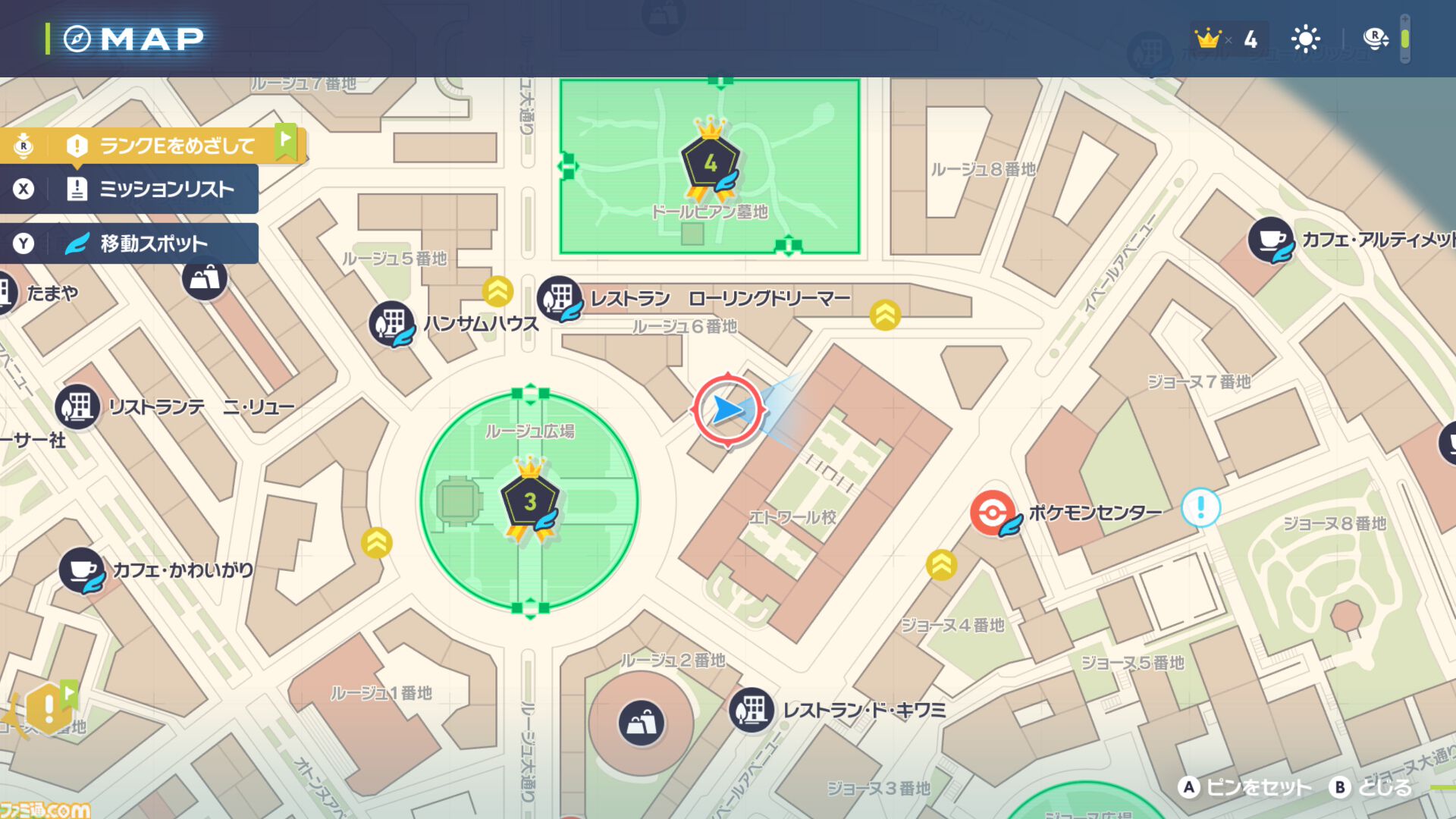Click the yellow chevron marker left of ルージュ広場
Viewport: 1456px width, 819px height.
point(377,543)
